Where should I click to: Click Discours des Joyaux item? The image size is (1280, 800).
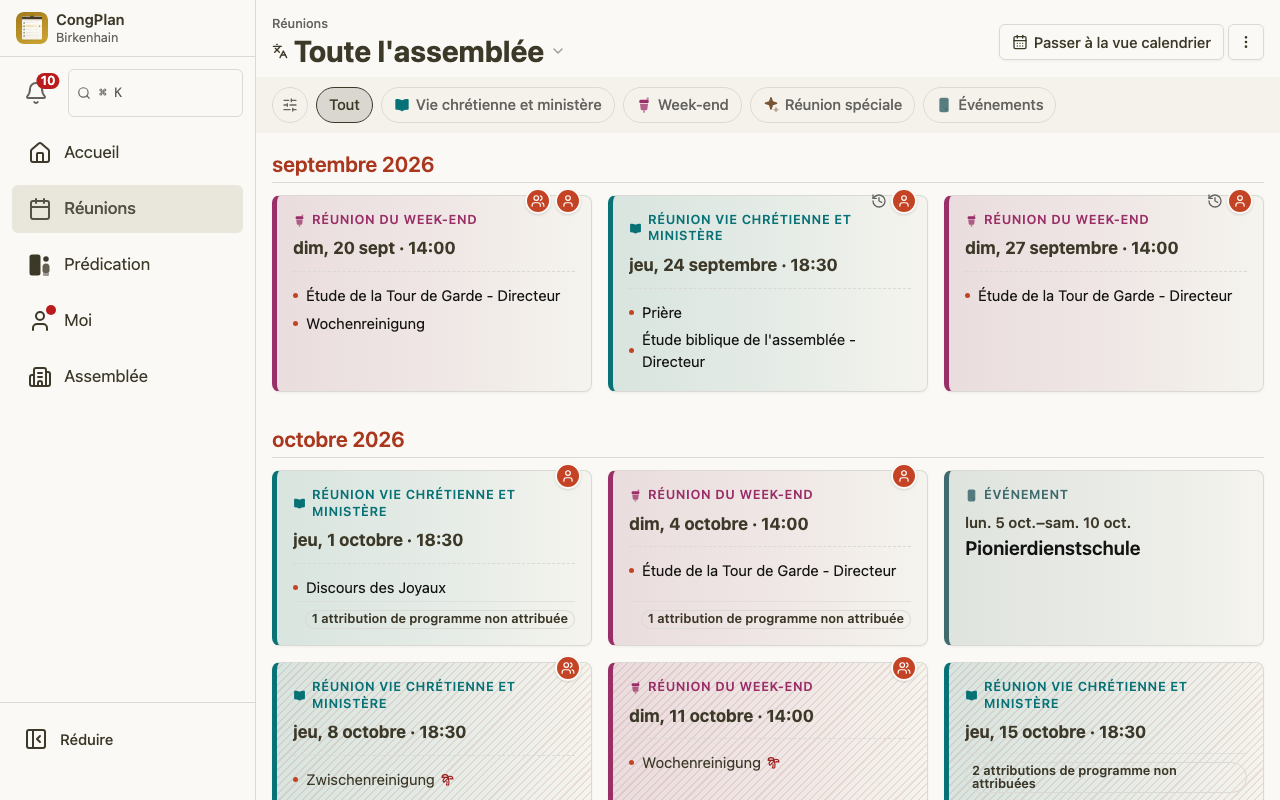click(376, 588)
